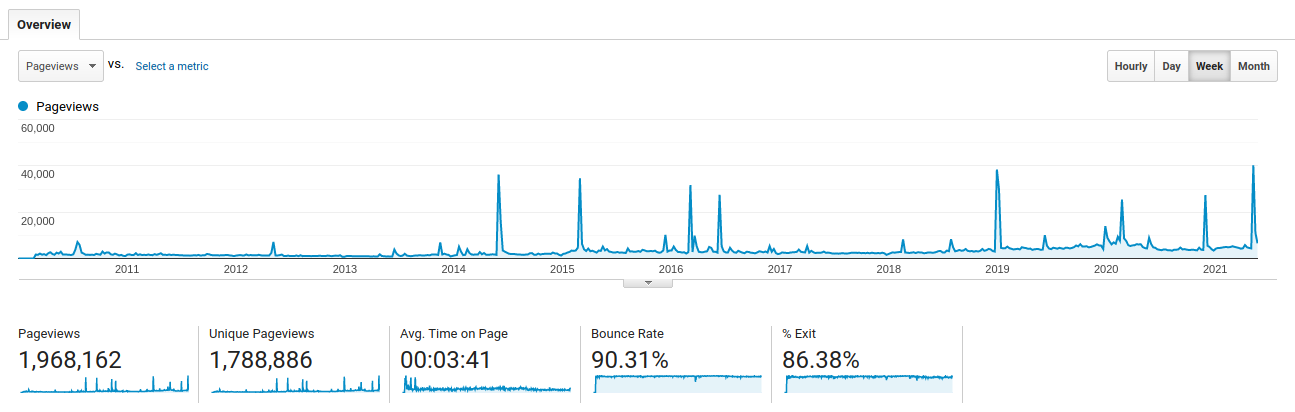Click the 90.31% Bounce Rate value
This screenshot has height=412, width=1295.
pos(630,360)
